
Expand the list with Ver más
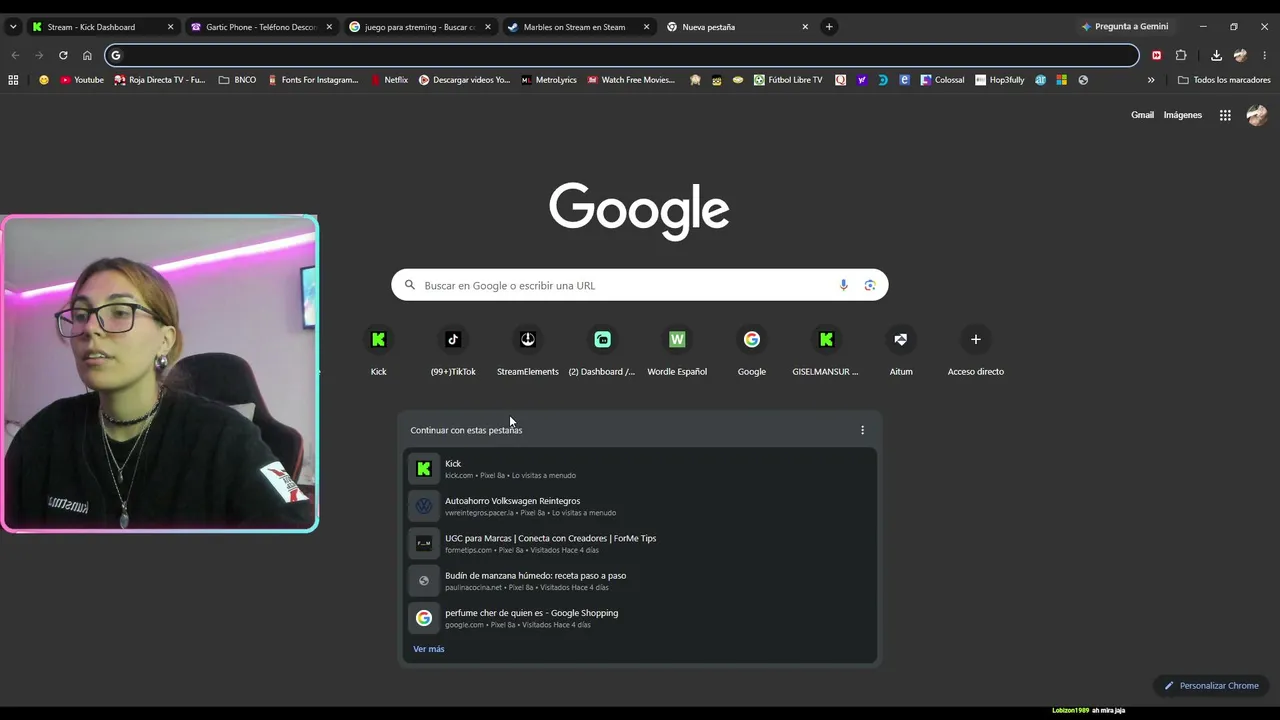coord(429,649)
